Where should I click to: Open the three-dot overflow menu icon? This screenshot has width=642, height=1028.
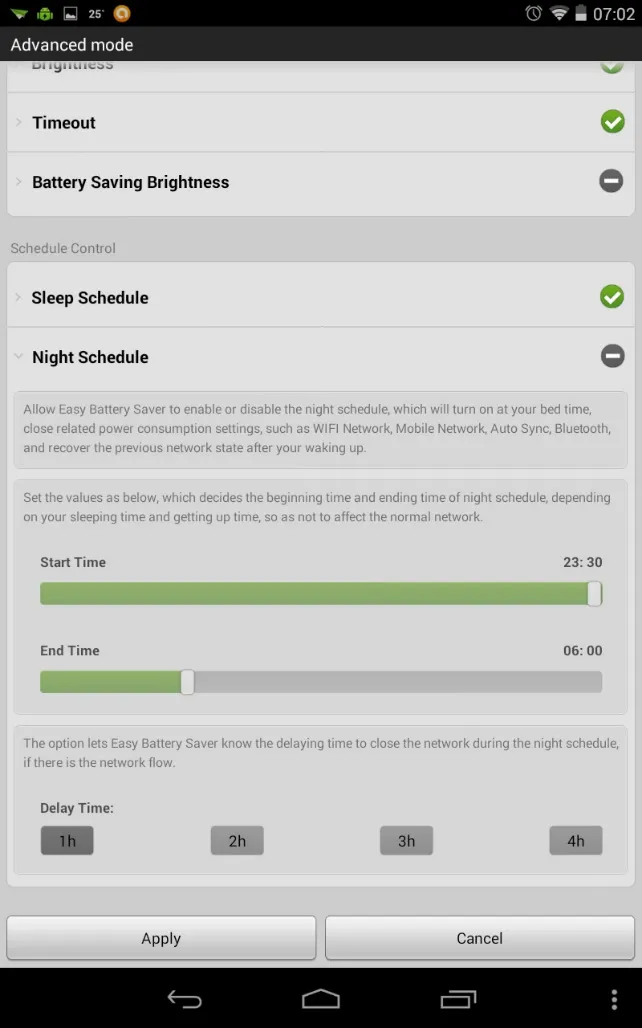coord(614,999)
